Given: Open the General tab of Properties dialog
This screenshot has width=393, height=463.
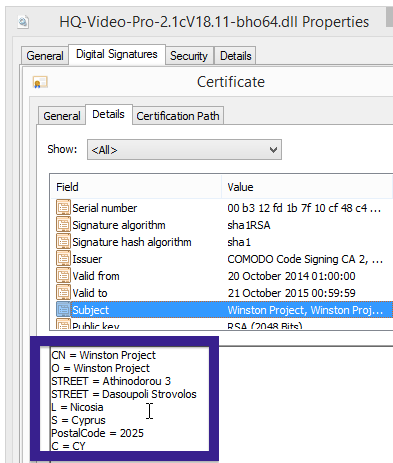Looking at the screenshot, I should tap(45, 56).
